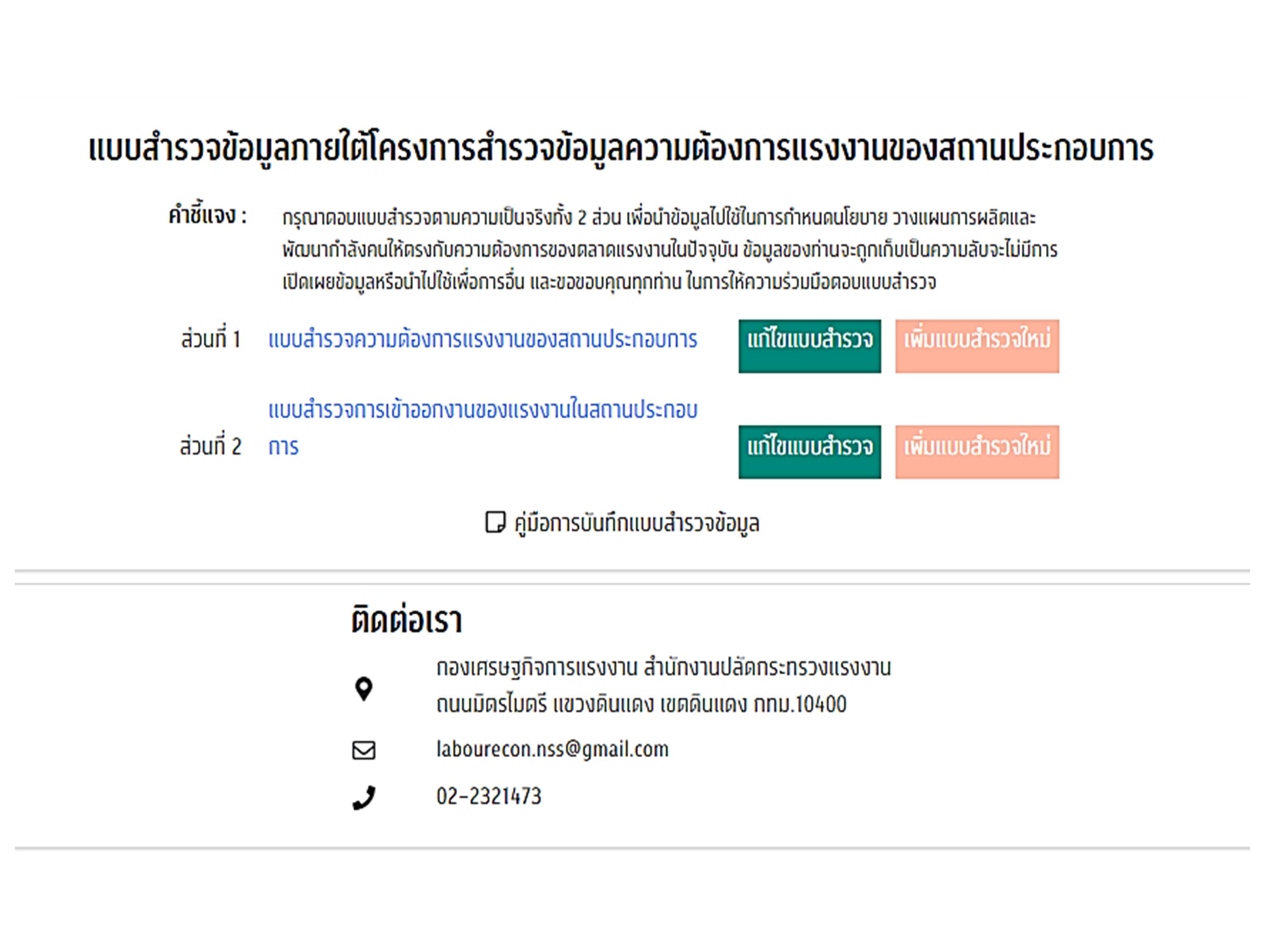This screenshot has height=952, width=1270.
Task: Click เพิ่มแบบสำรวจใหม่ button in ส่วนที่ 2 row
Action: coord(977,452)
